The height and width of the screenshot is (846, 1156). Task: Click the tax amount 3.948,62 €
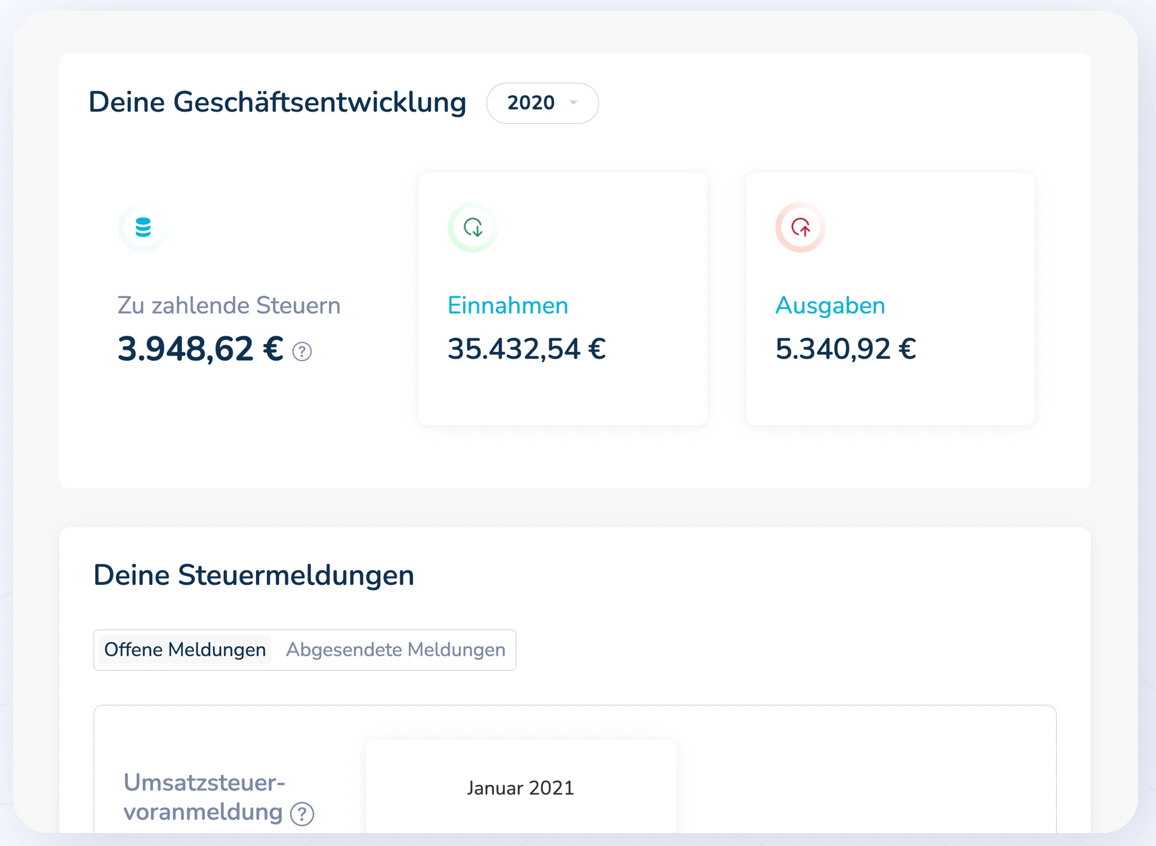point(200,350)
